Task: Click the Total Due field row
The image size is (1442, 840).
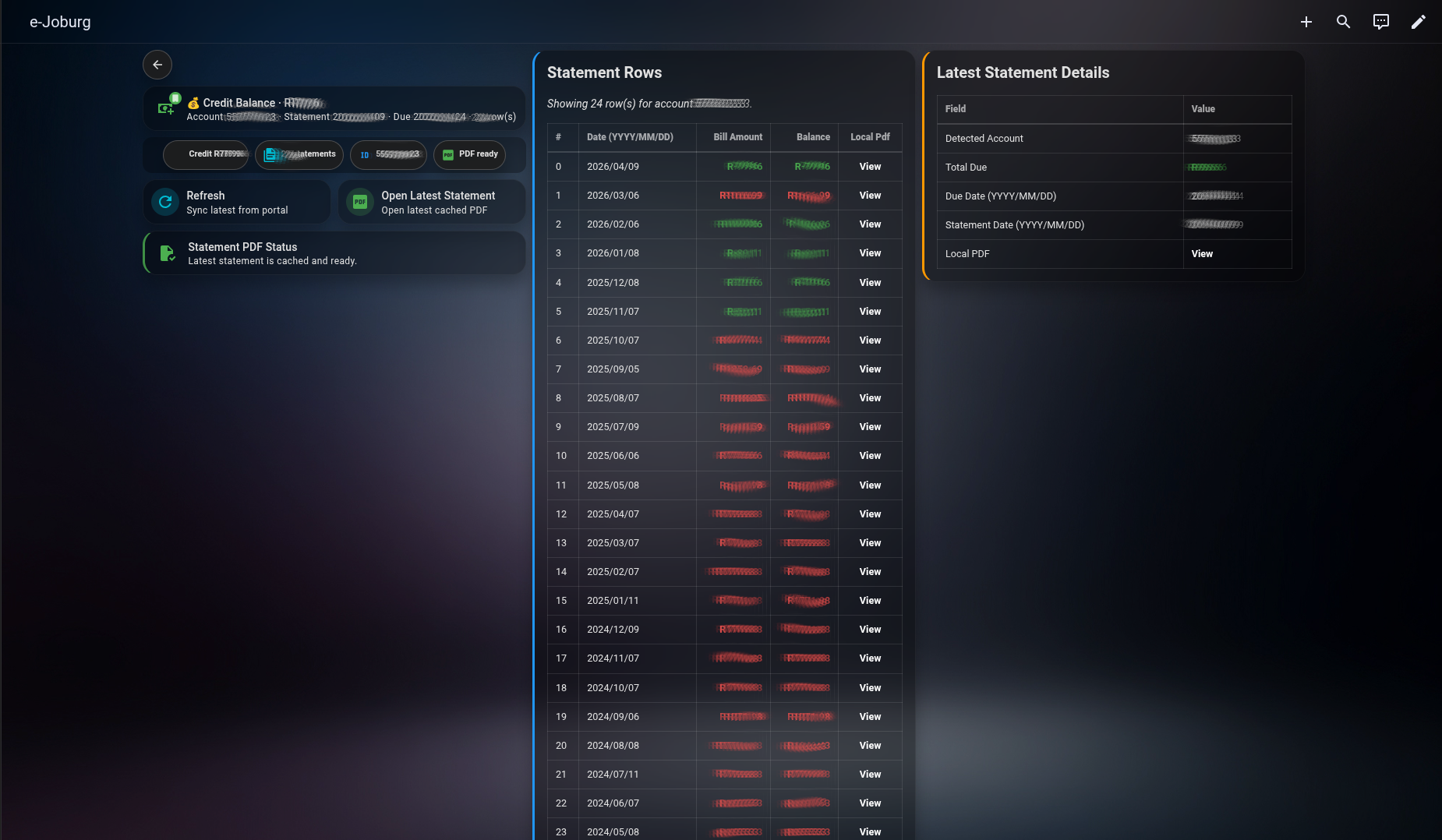Action: tap(1114, 168)
